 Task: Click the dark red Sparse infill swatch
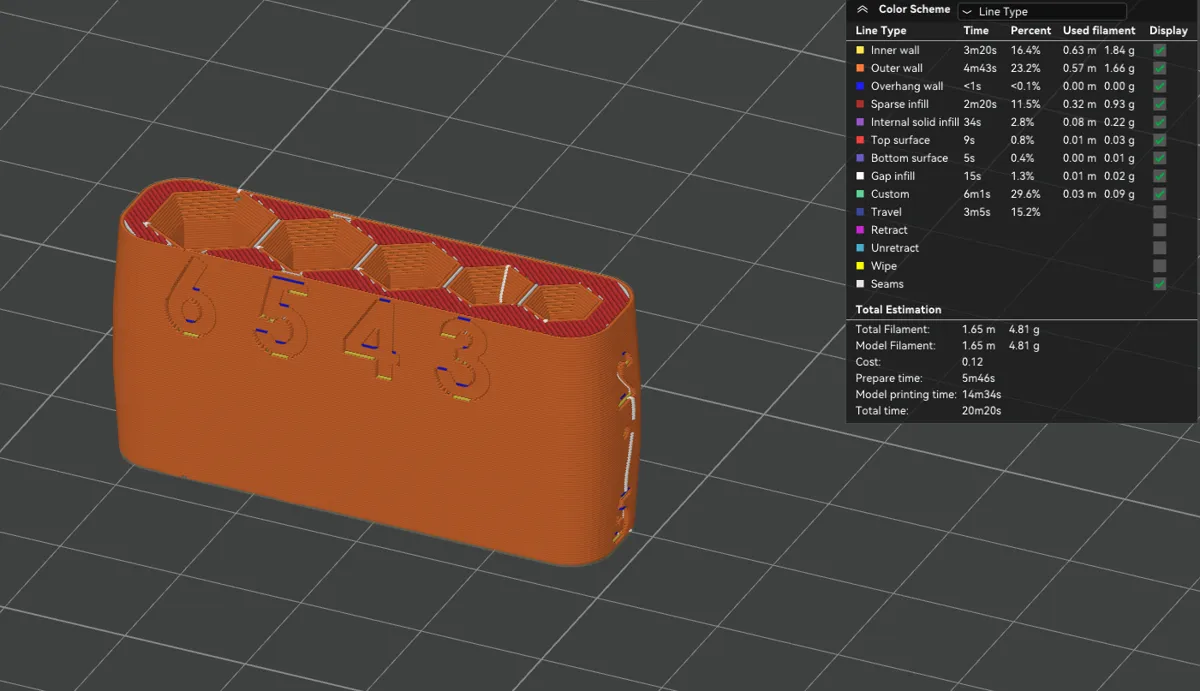(860, 104)
